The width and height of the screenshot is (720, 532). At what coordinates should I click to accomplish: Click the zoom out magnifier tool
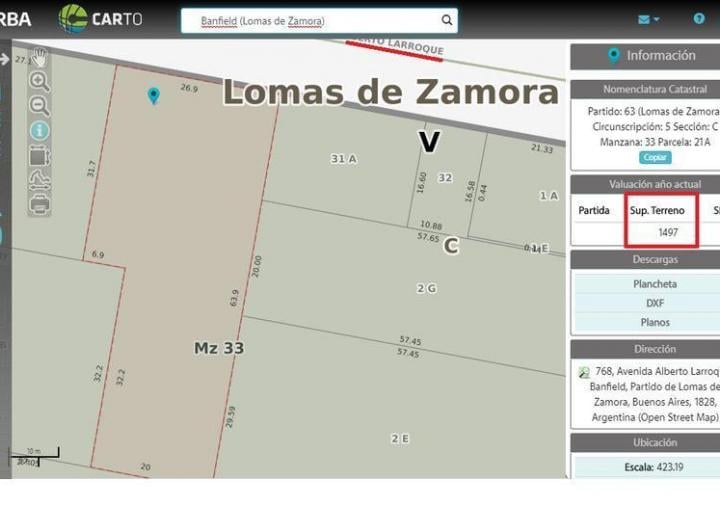tap(39, 106)
